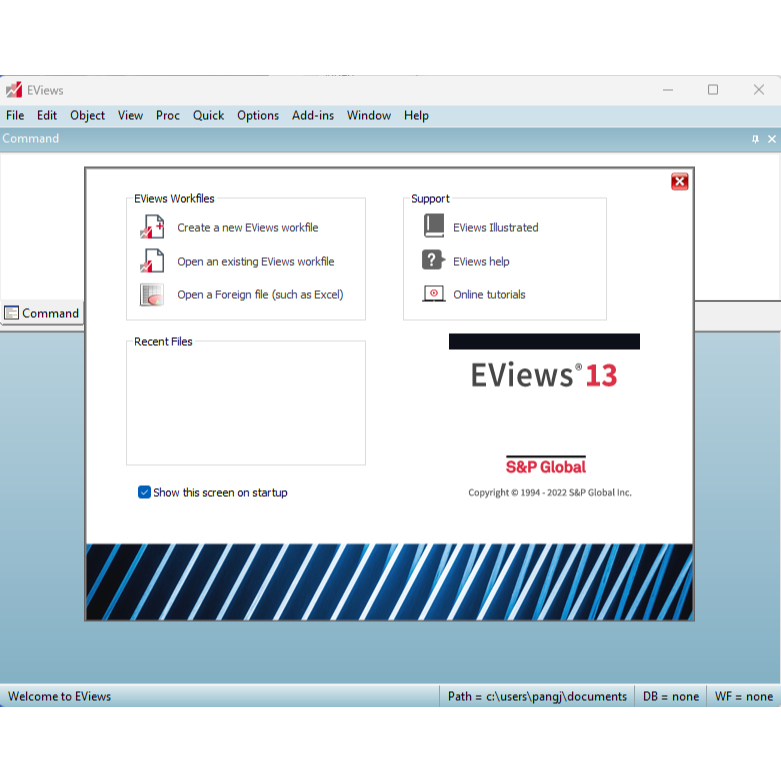Click the DB = none status indicator
The height and width of the screenshot is (781, 781).
pyautogui.click(x=670, y=696)
